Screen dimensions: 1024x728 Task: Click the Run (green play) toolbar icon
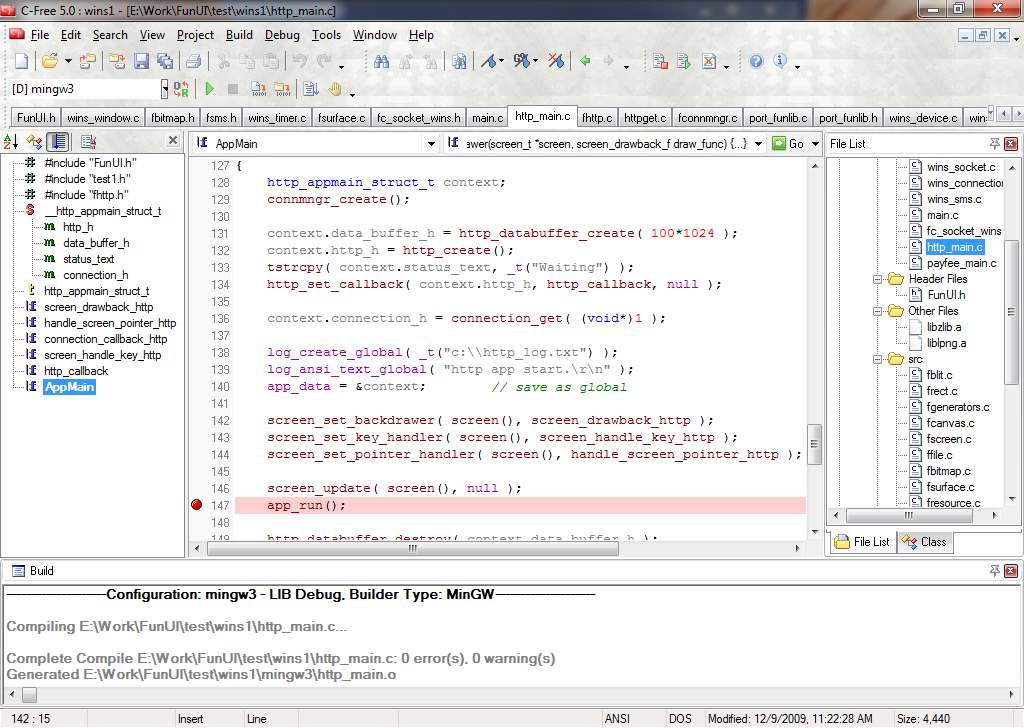coord(210,89)
